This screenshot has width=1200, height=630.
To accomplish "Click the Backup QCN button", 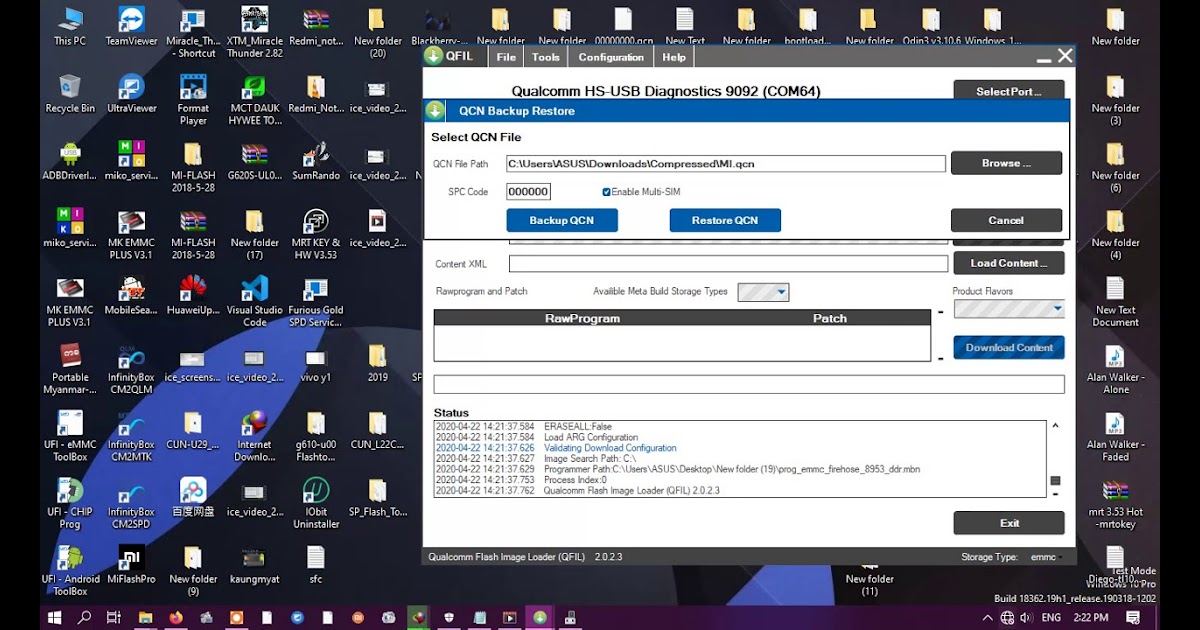I will point(562,220).
